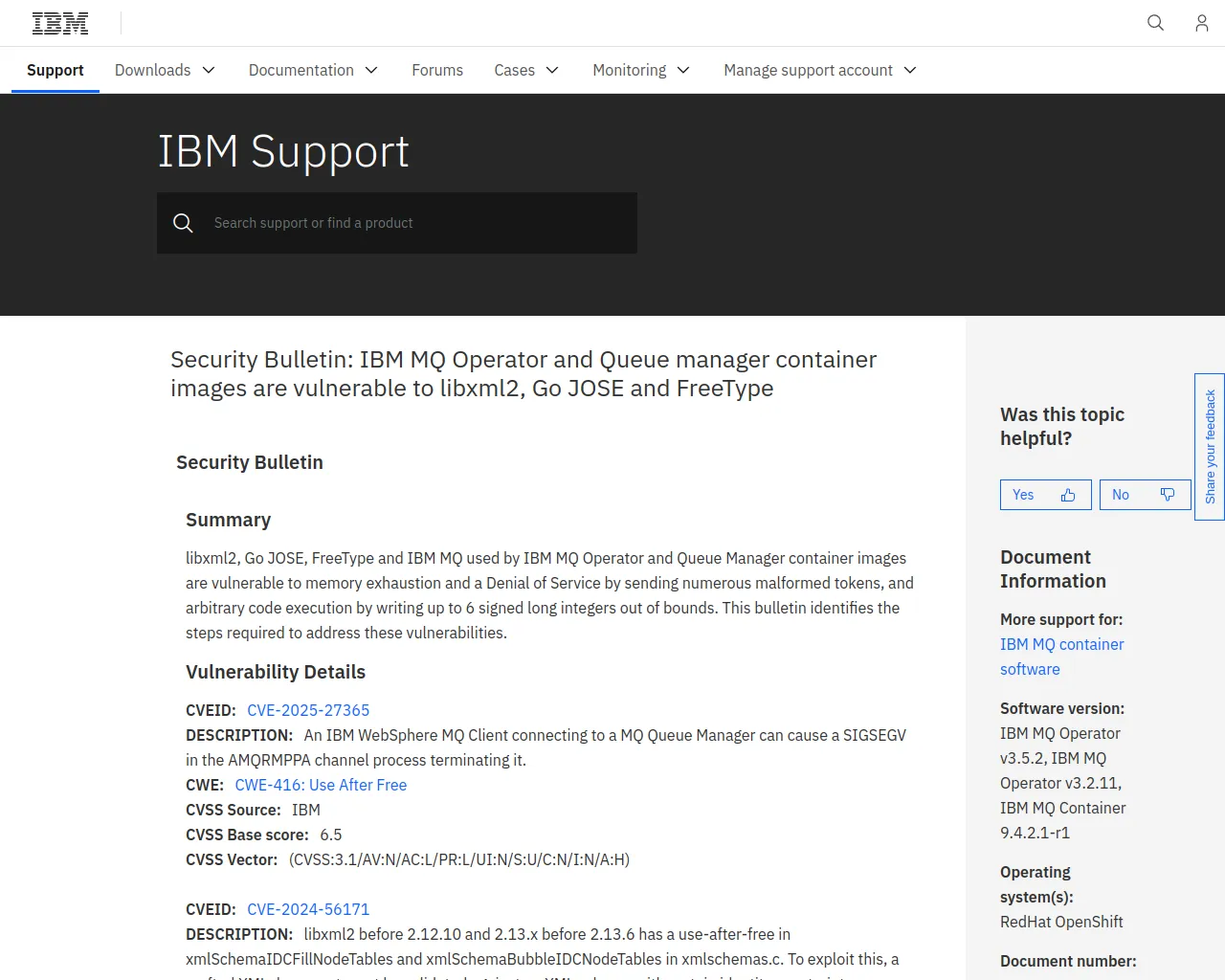Click the Summary heading
The width and height of the screenshot is (1225, 980).
229,520
